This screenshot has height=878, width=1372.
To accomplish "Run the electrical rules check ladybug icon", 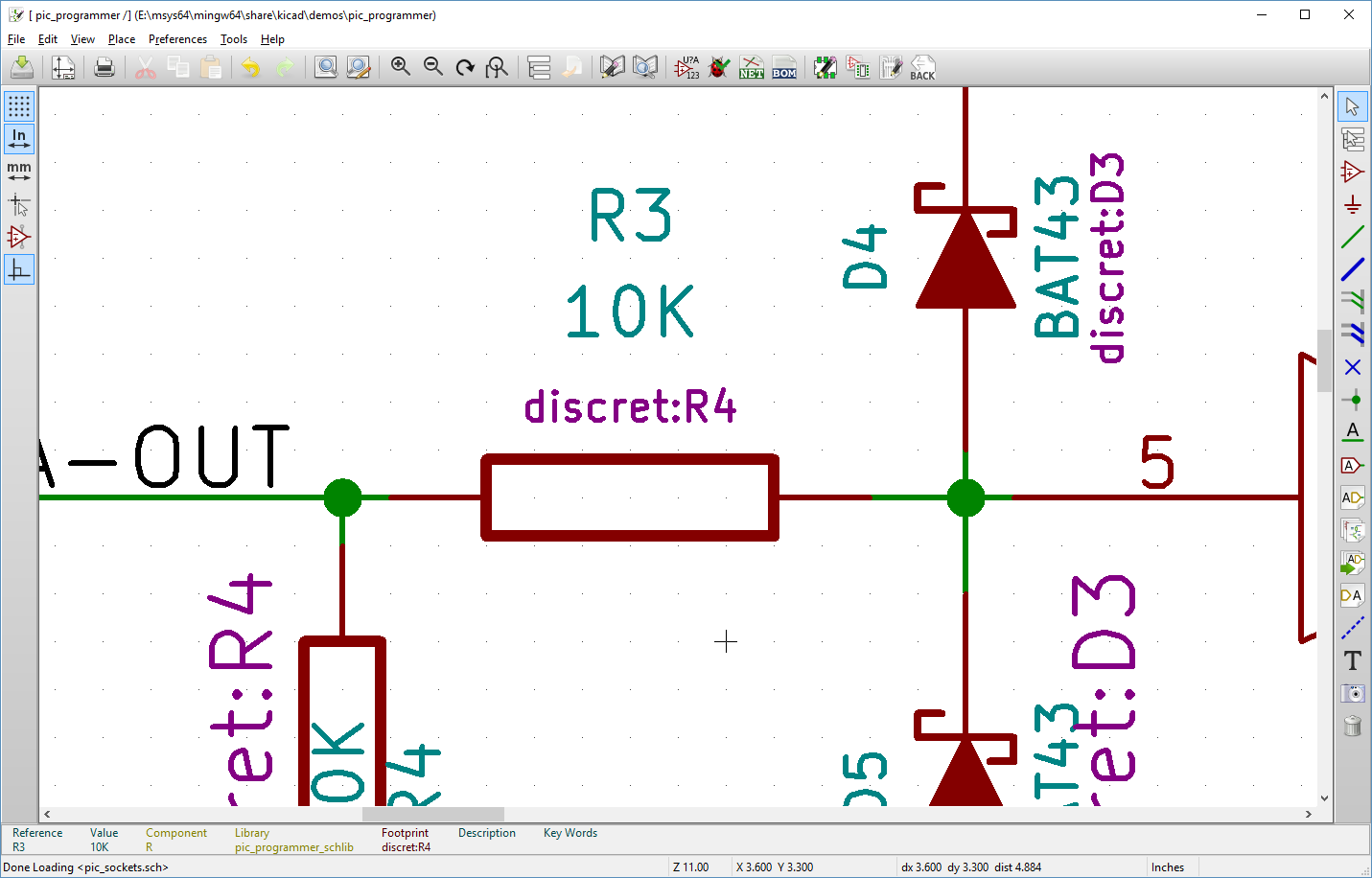I will [719, 67].
